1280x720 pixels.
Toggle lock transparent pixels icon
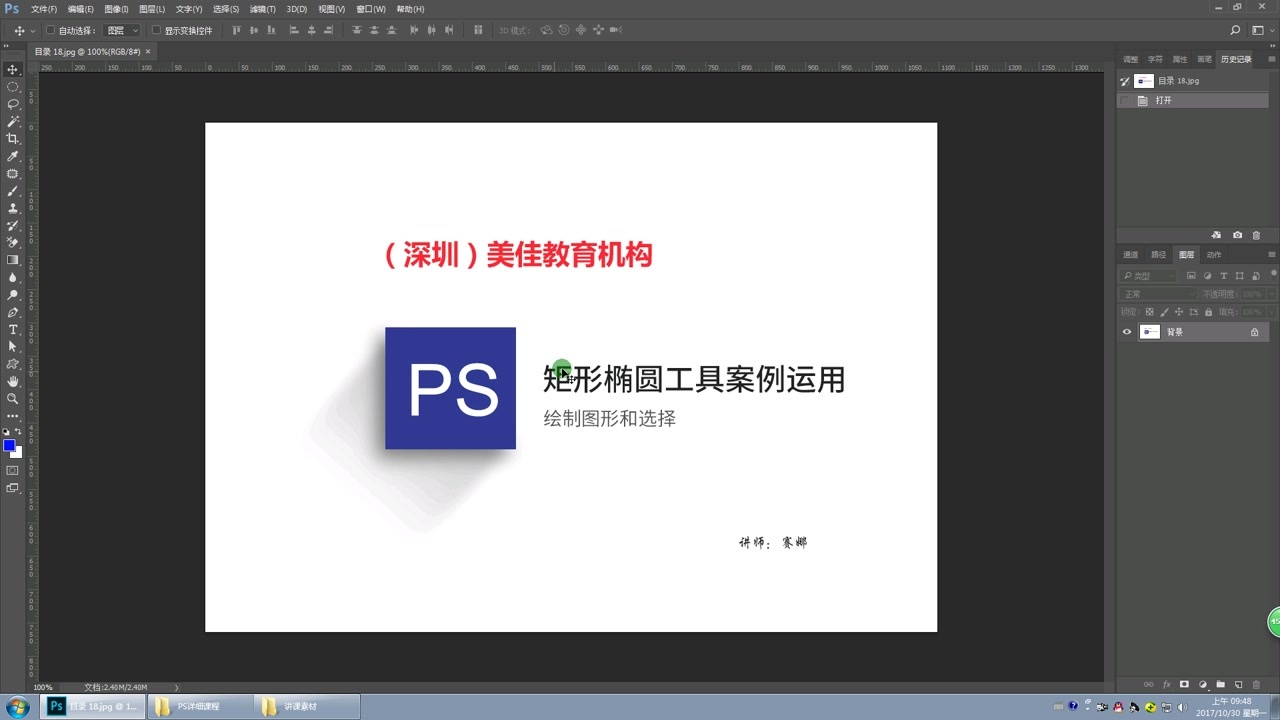(x=1150, y=312)
